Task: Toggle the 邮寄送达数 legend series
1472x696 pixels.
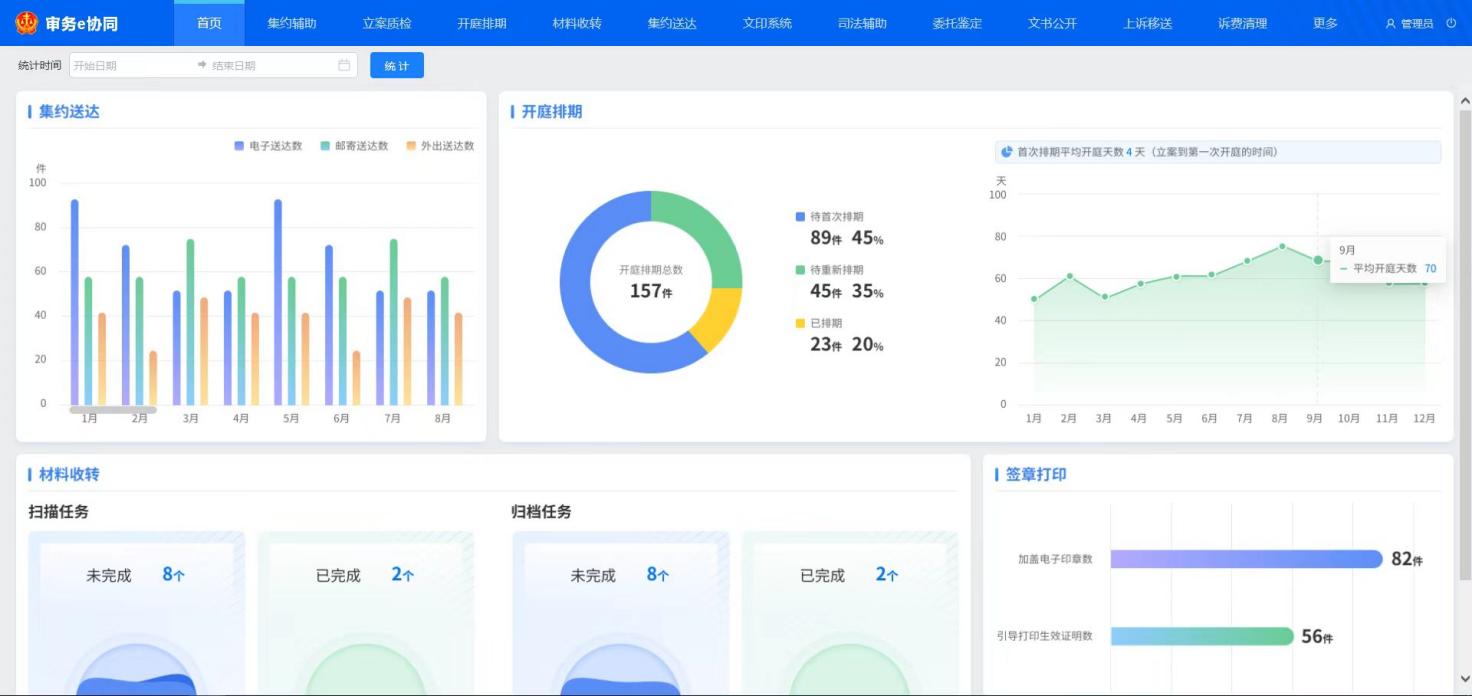Action: (354, 146)
